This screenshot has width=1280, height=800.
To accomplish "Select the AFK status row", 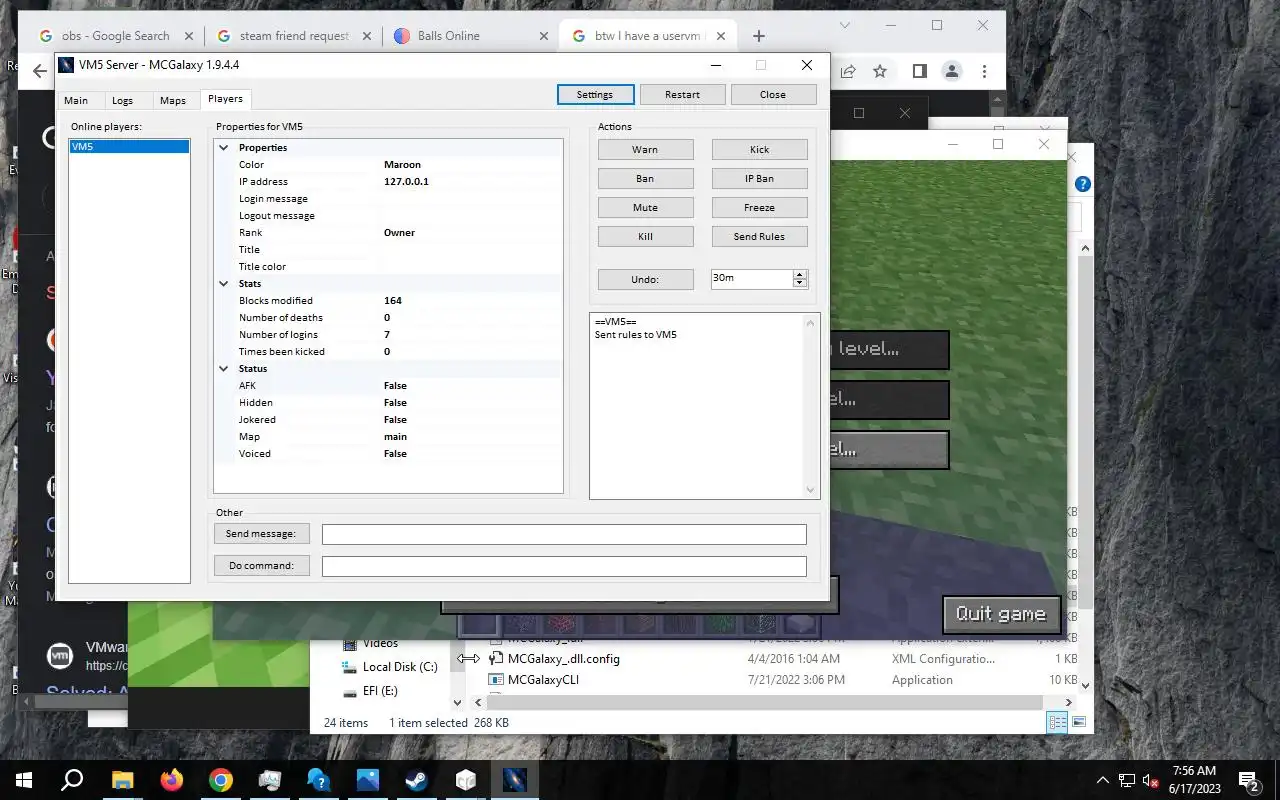I will [388, 385].
